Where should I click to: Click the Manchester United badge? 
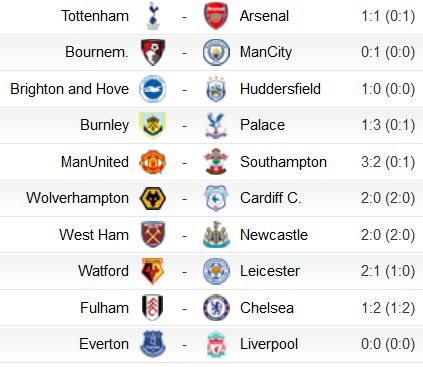coord(153,162)
